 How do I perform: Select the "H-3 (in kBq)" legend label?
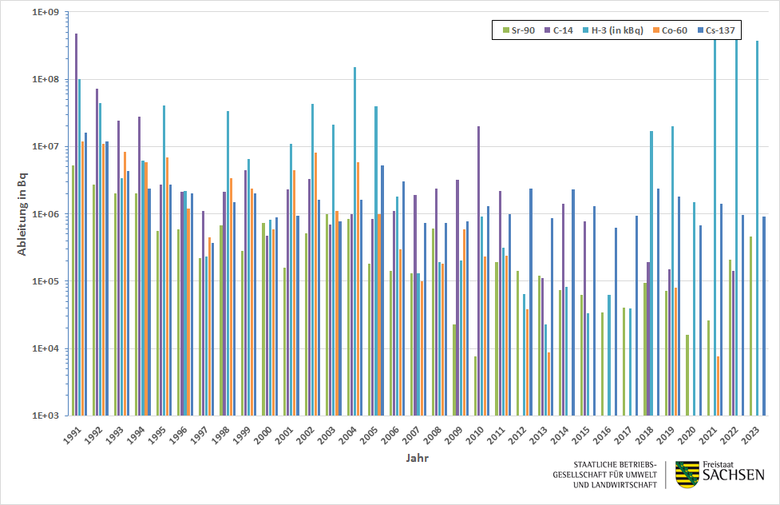[627, 31]
